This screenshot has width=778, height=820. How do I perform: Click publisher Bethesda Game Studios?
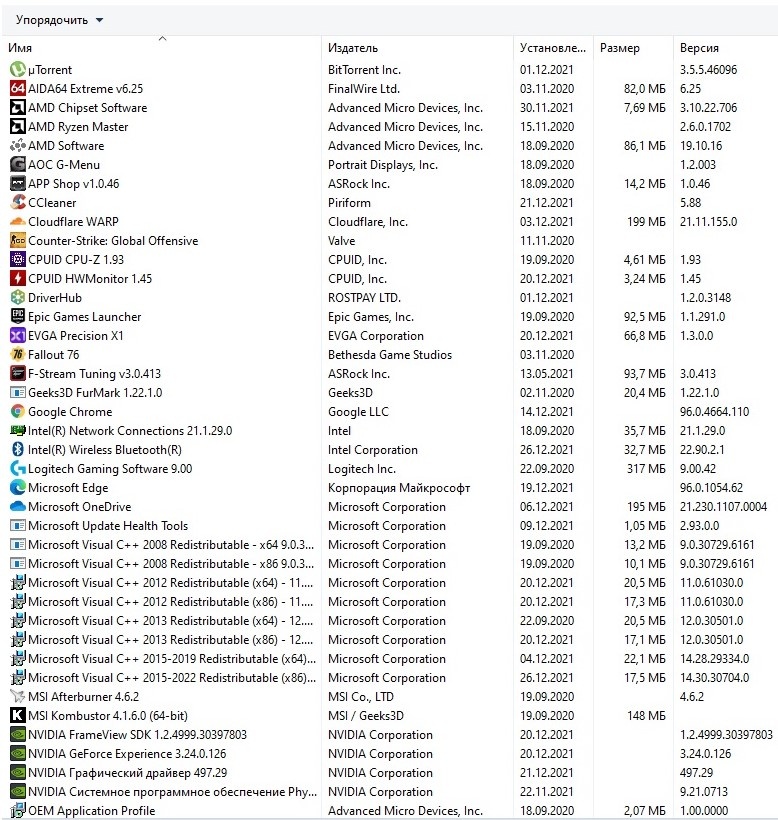point(390,355)
